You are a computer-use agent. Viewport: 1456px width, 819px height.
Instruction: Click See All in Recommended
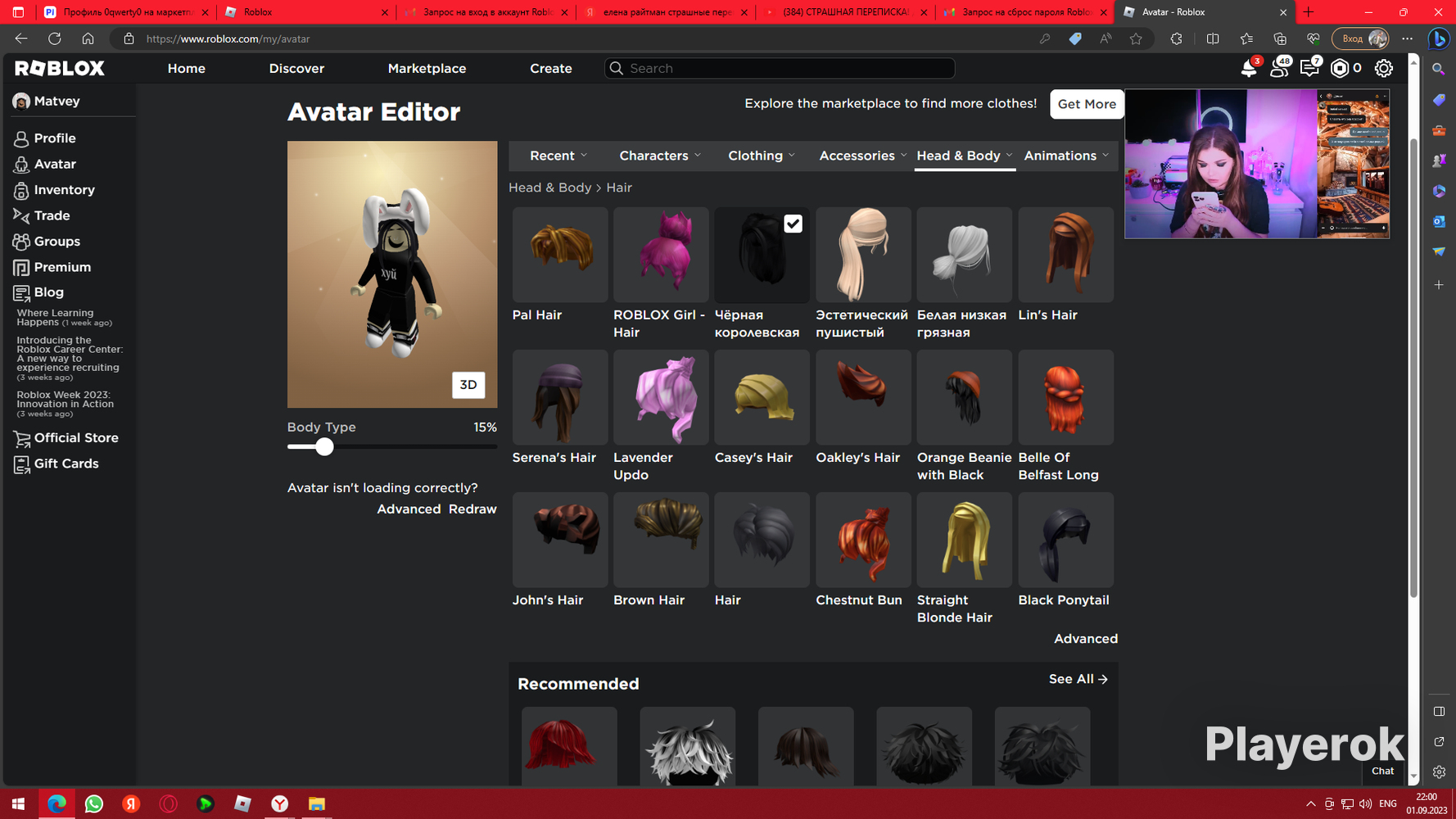pos(1078,679)
